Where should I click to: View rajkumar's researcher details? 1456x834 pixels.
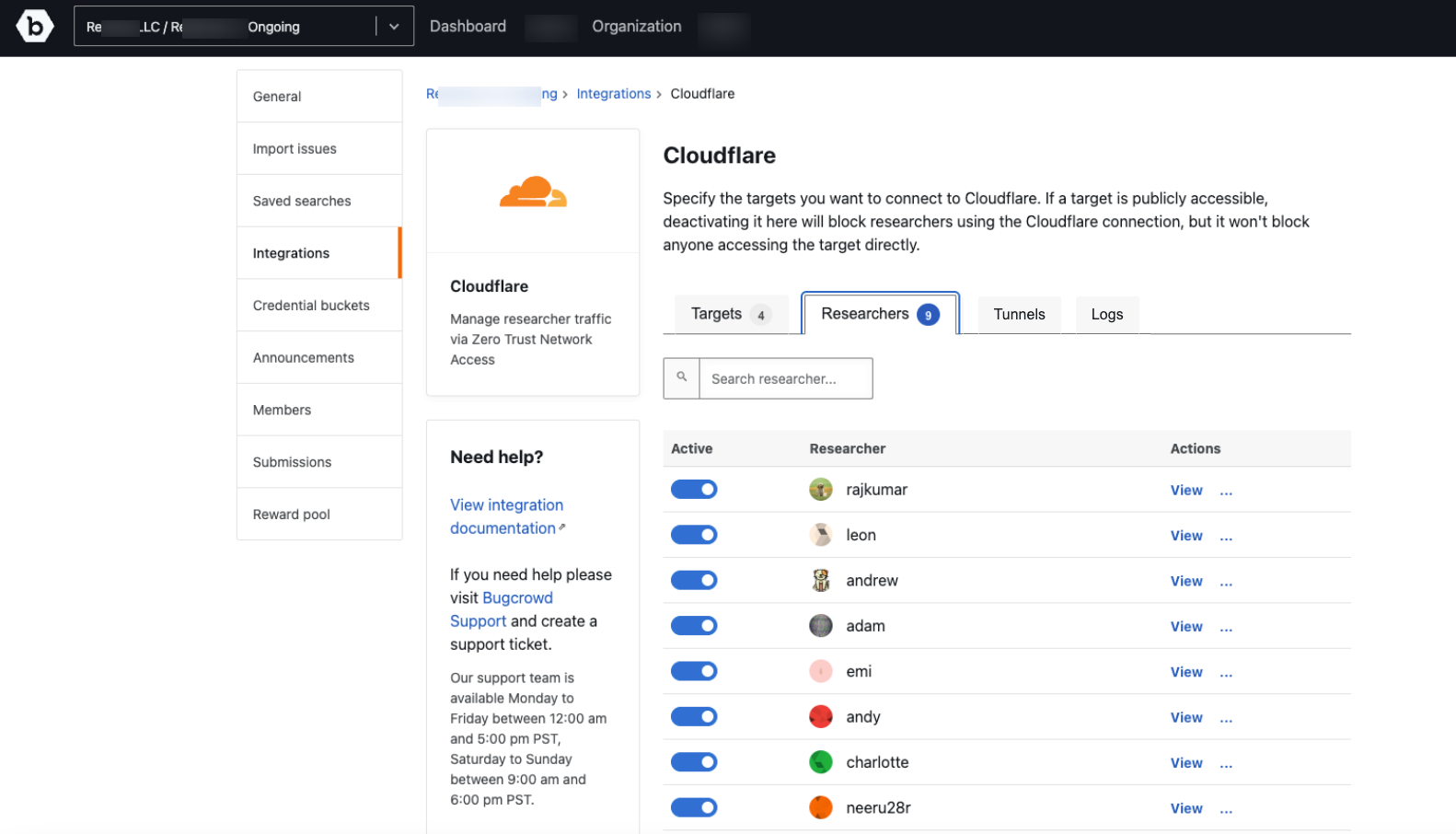(x=1186, y=491)
